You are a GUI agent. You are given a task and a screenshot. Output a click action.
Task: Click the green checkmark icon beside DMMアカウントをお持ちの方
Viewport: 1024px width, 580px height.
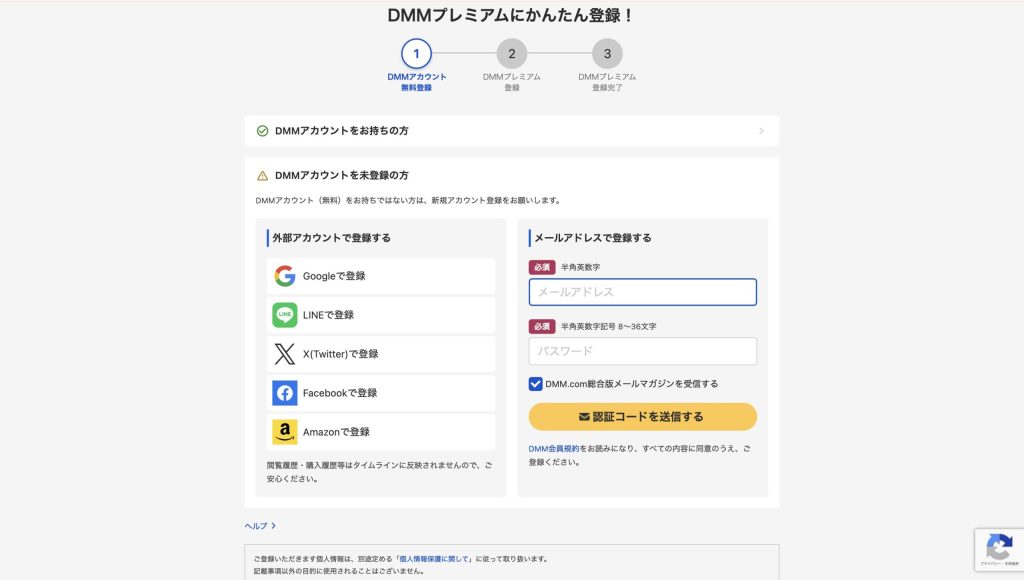click(x=263, y=131)
